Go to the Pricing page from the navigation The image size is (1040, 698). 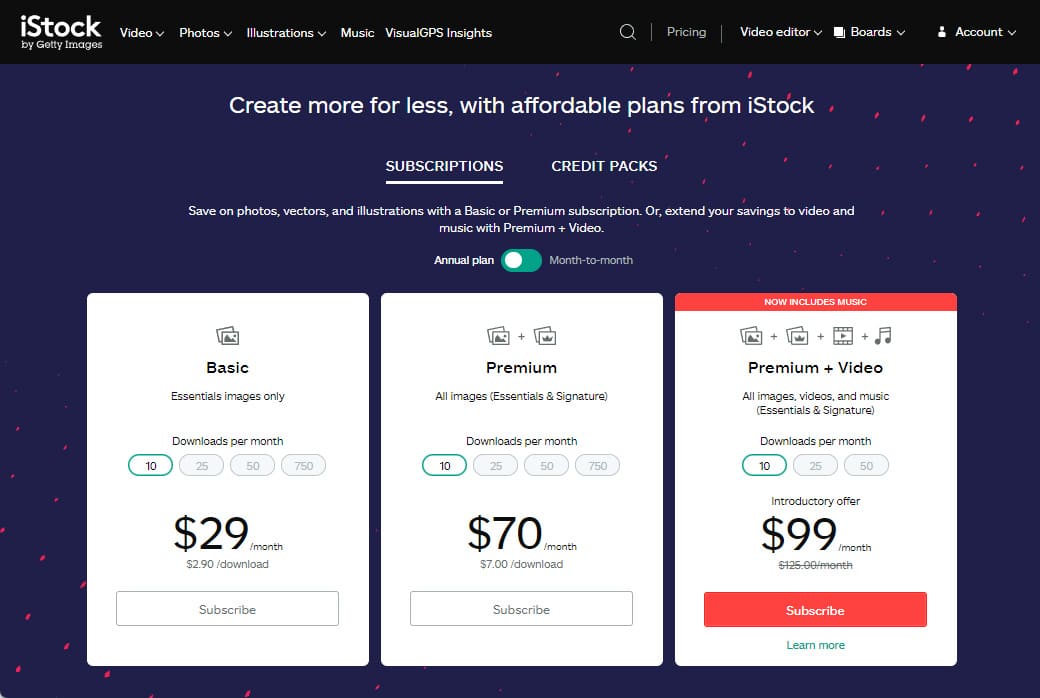(686, 31)
